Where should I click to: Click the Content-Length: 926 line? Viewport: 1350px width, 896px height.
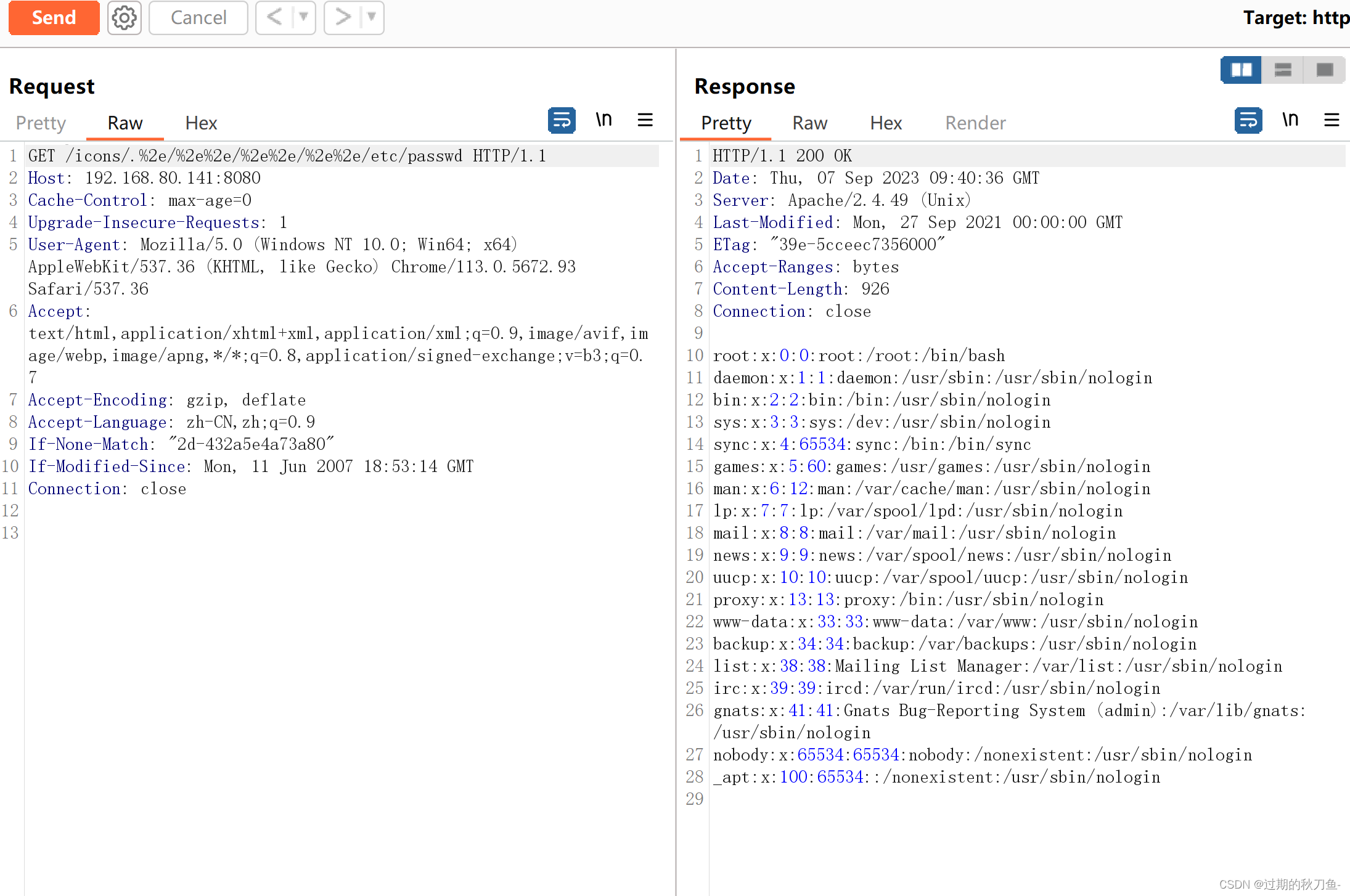pos(801,289)
